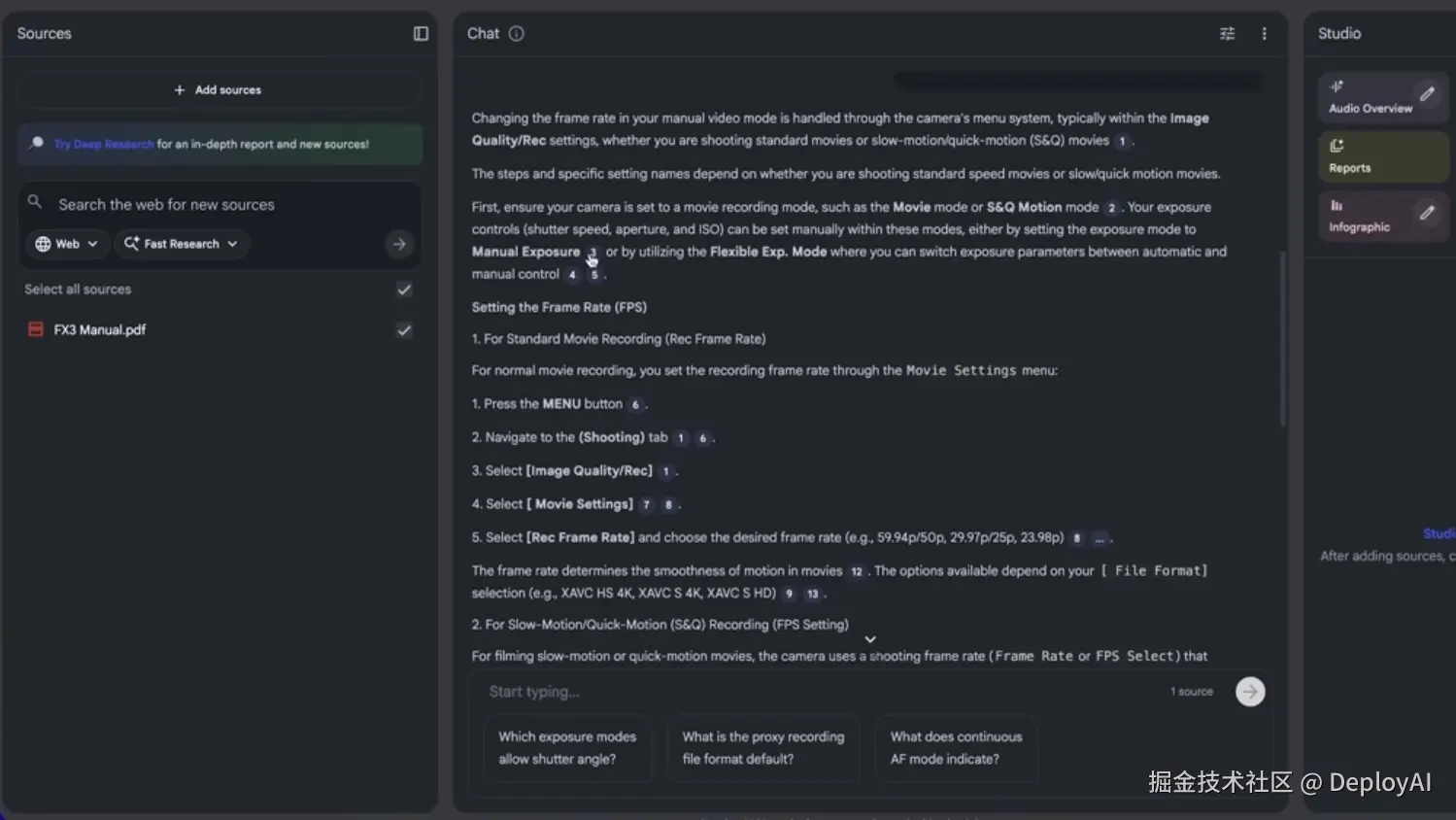Click the FX3 Manual.pdf file icon
This screenshot has height=820, width=1456.
[x=36, y=330]
